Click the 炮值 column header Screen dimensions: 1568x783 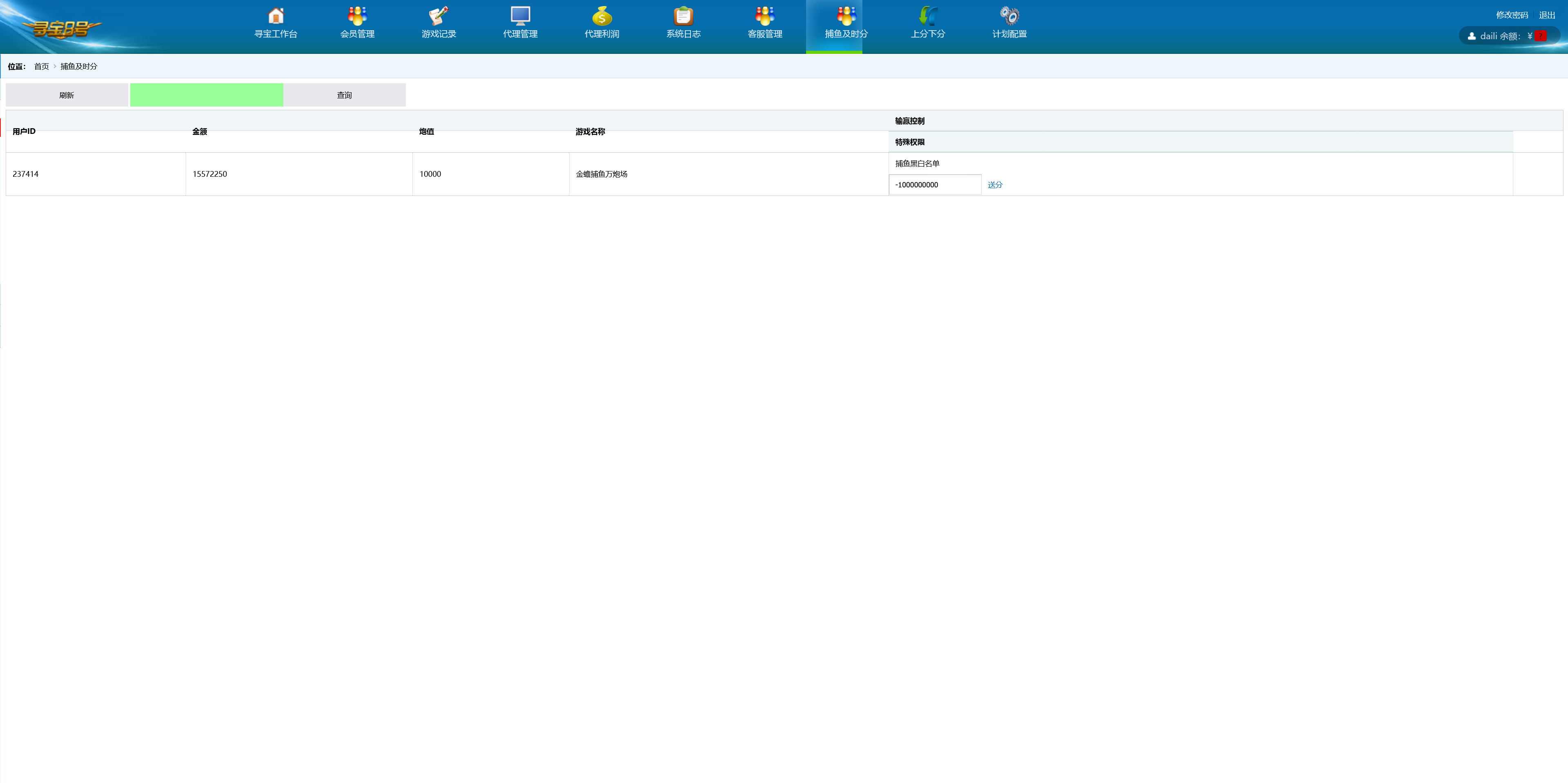[x=427, y=131]
